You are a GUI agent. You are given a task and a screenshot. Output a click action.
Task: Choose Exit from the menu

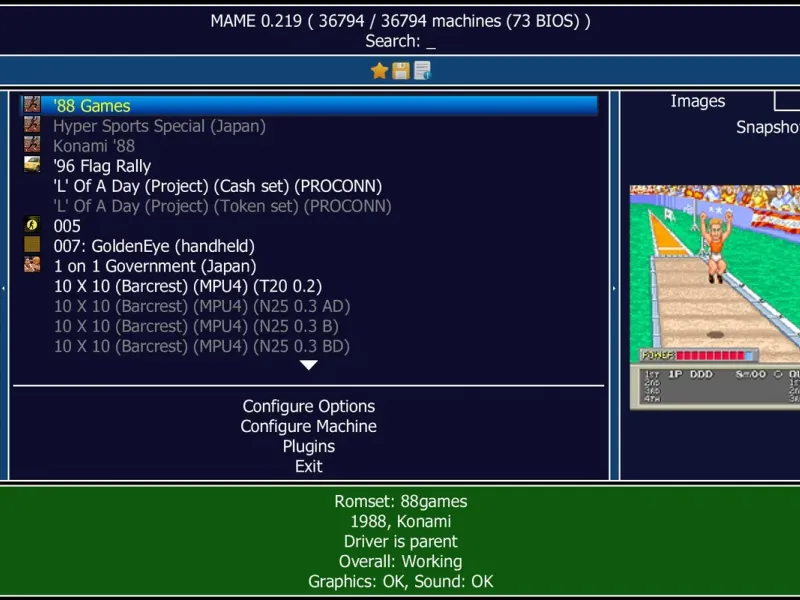coord(309,466)
